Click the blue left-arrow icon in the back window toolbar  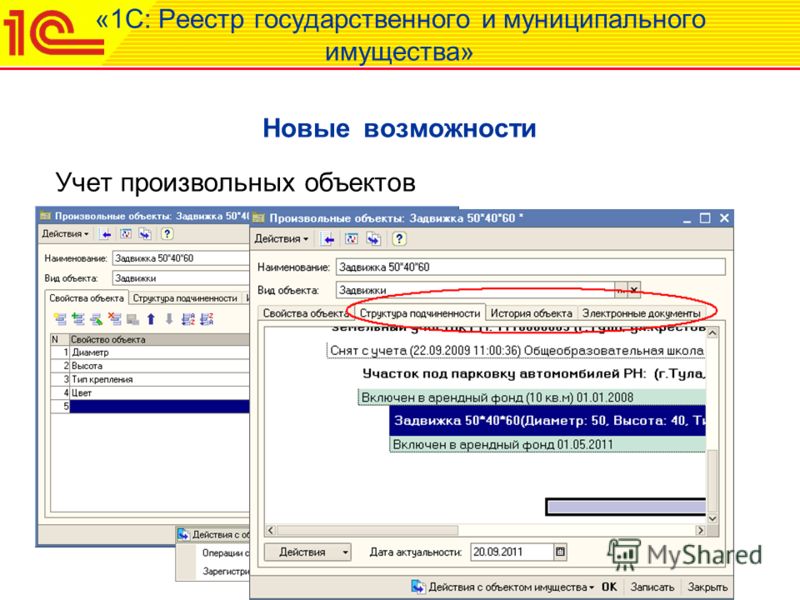point(106,234)
